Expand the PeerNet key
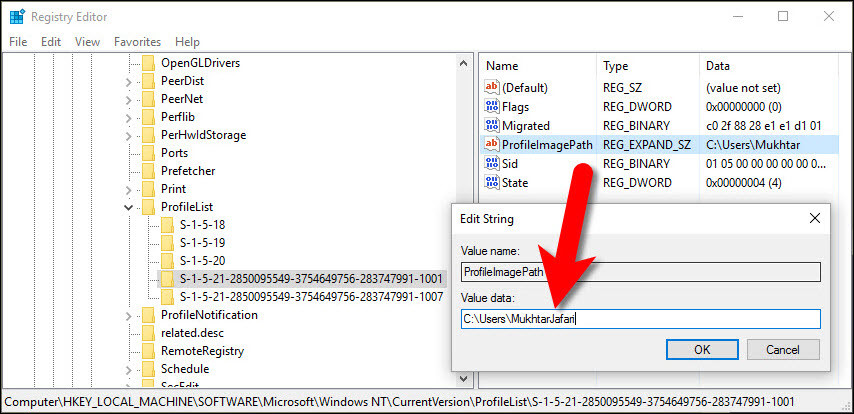 tap(129, 100)
